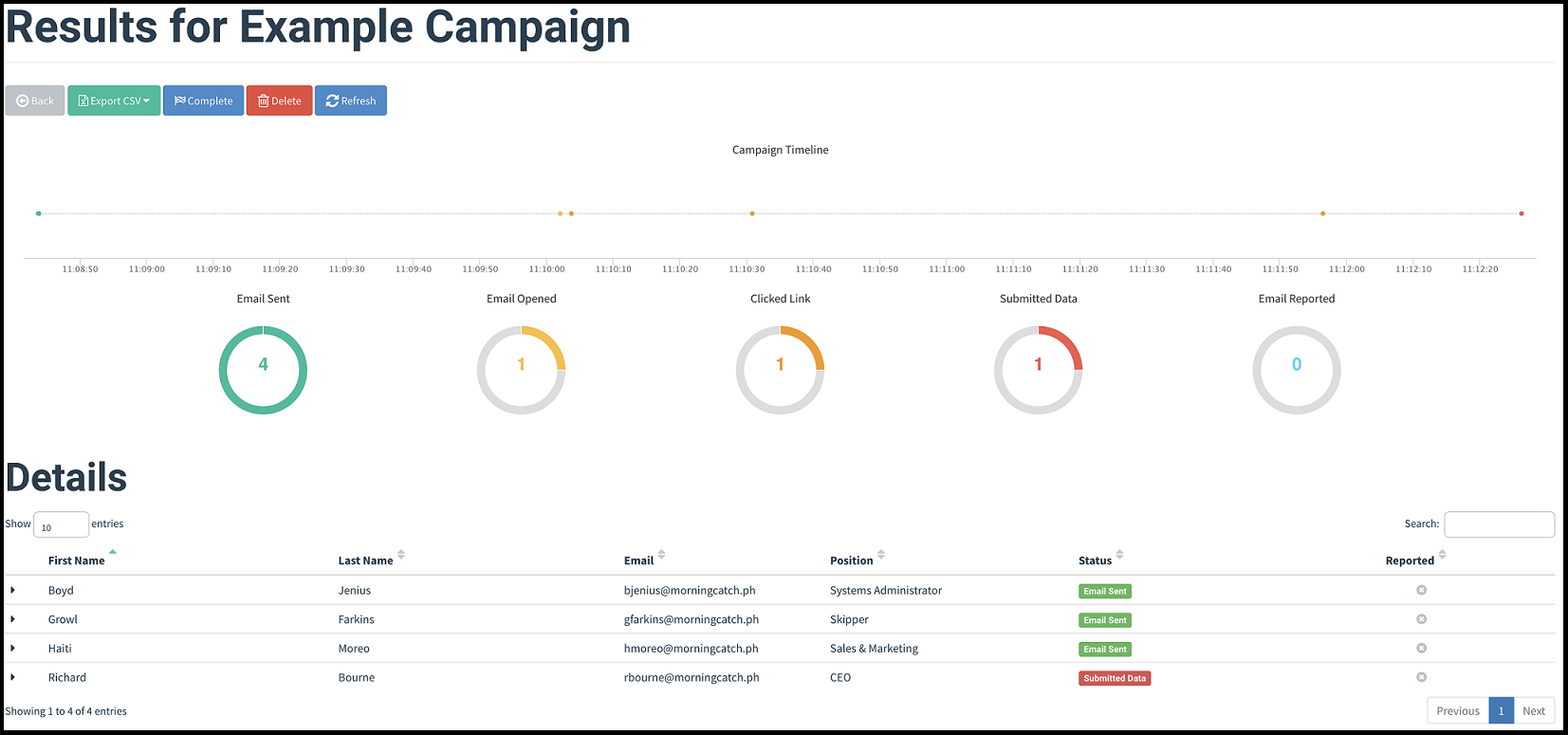
Task: Sort the table by Last Name
Action: (x=366, y=560)
